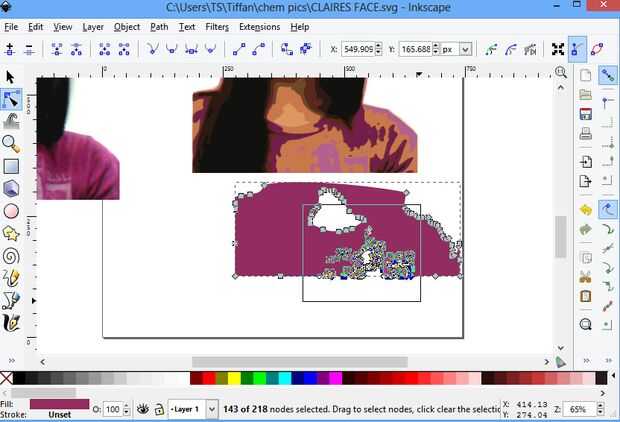
Task: Select the Selector arrow tool
Action: (11, 77)
